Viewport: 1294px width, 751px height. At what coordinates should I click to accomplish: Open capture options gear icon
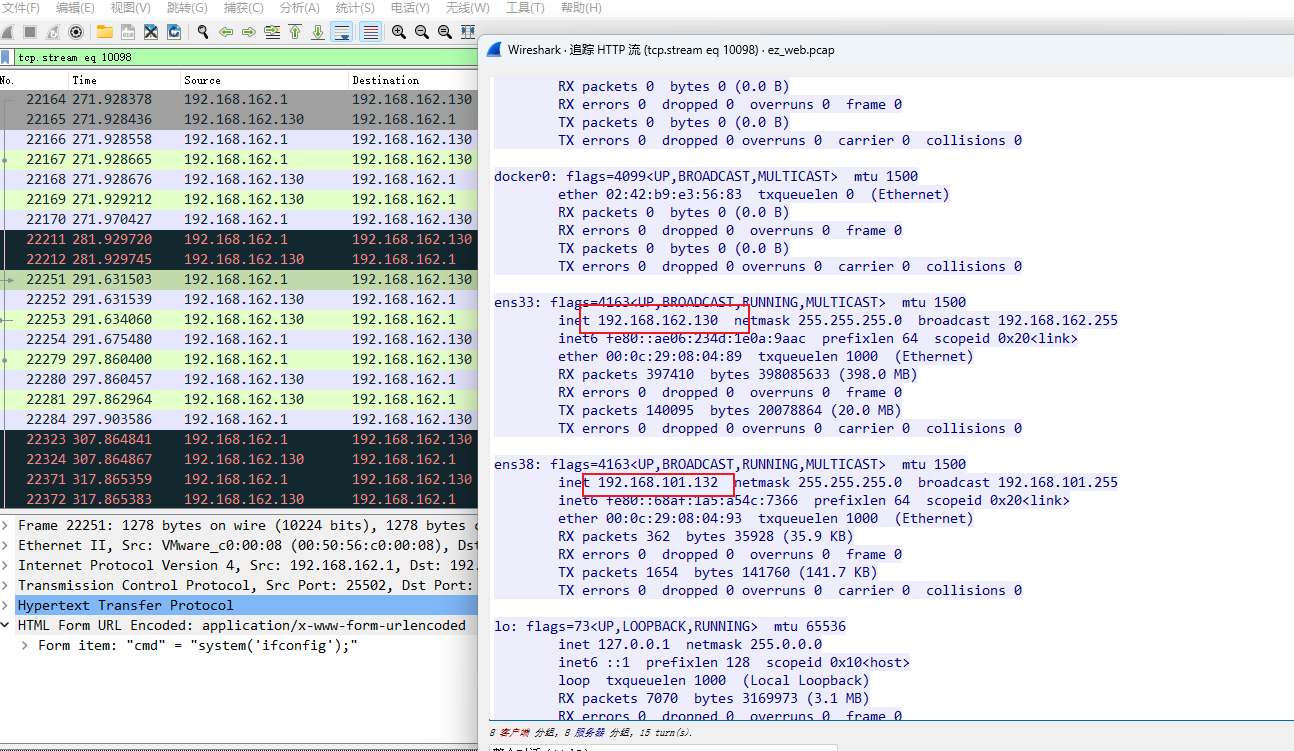click(x=75, y=32)
